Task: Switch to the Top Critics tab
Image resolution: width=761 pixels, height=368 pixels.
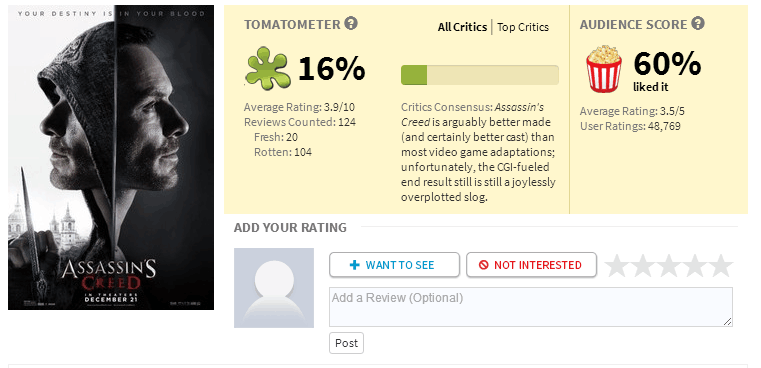Action: 523,27
